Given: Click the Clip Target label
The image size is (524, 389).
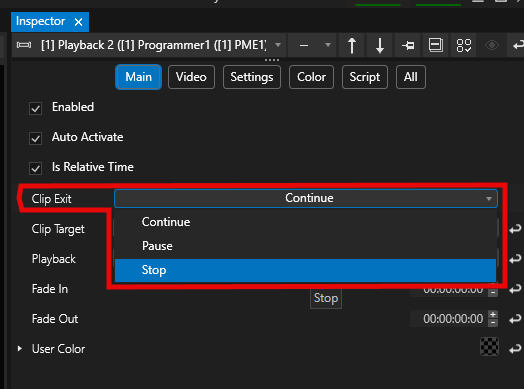Looking at the screenshot, I should (58, 229).
